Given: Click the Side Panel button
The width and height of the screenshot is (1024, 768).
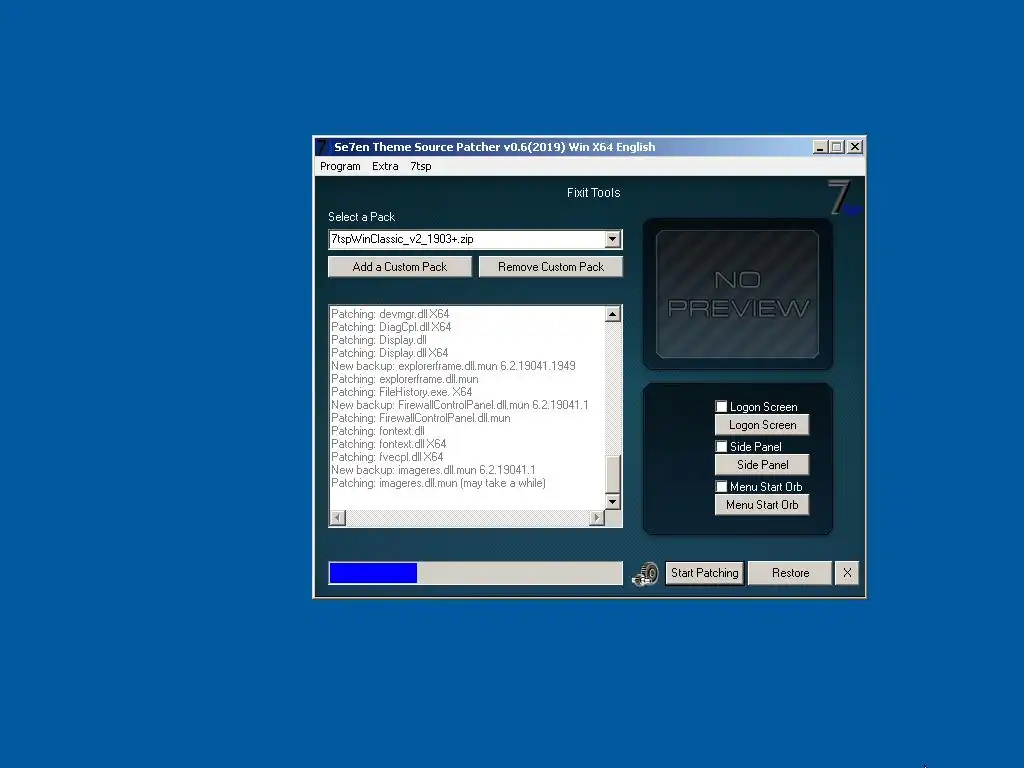Looking at the screenshot, I should point(762,465).
